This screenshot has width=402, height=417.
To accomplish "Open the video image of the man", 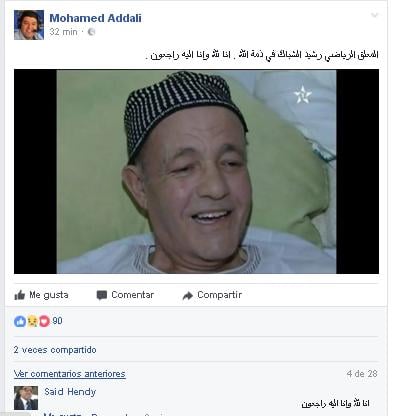I will [x=196, y=171].
